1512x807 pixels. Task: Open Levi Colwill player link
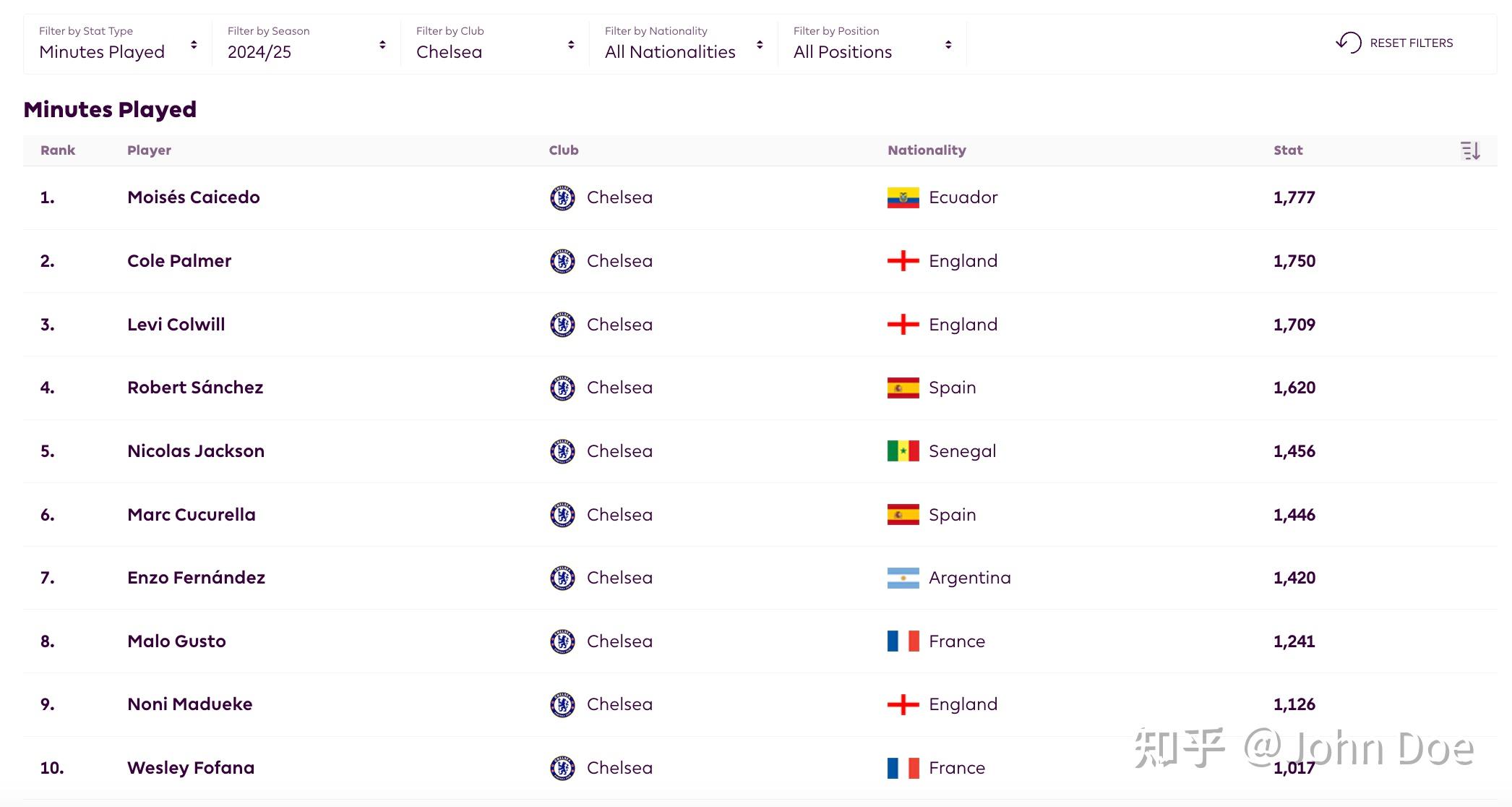point(176,325)
